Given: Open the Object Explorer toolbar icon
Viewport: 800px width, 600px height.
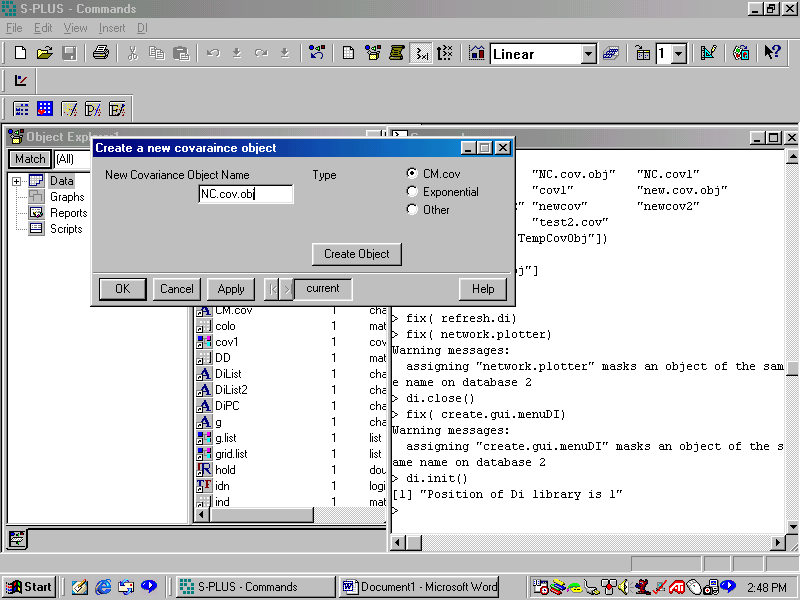Looking at the screenshot, I should 372,54.
